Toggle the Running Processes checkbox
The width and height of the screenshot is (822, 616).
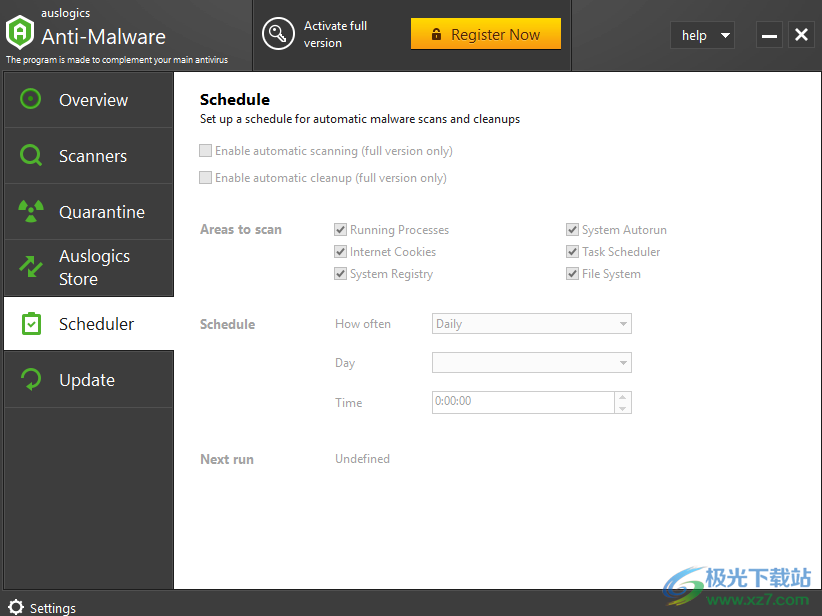pyautogui.click(x=340, y=230)
